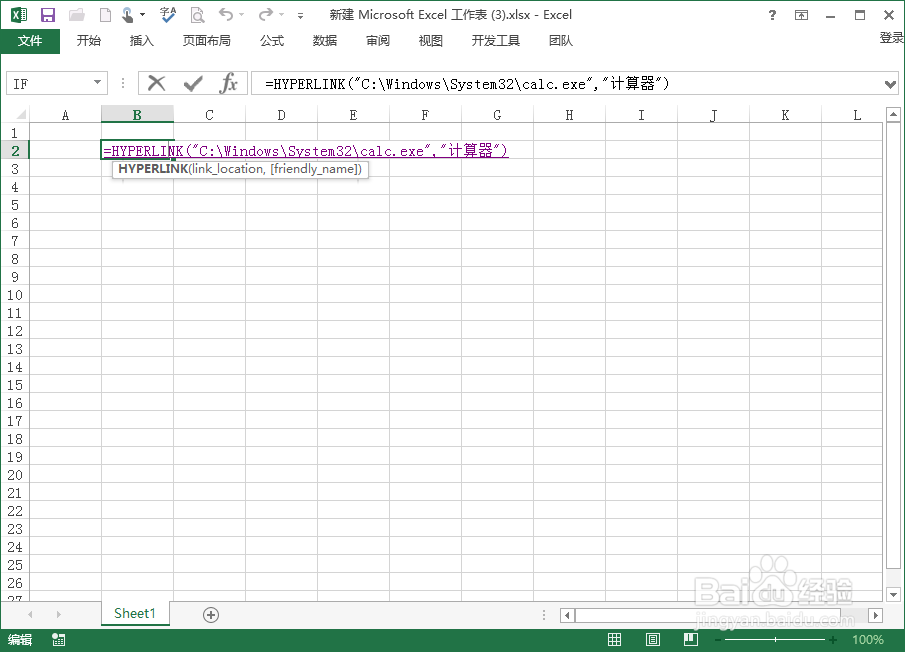
Task: Click the touch/mouse mode icon
Action: (x=128, y=15)
